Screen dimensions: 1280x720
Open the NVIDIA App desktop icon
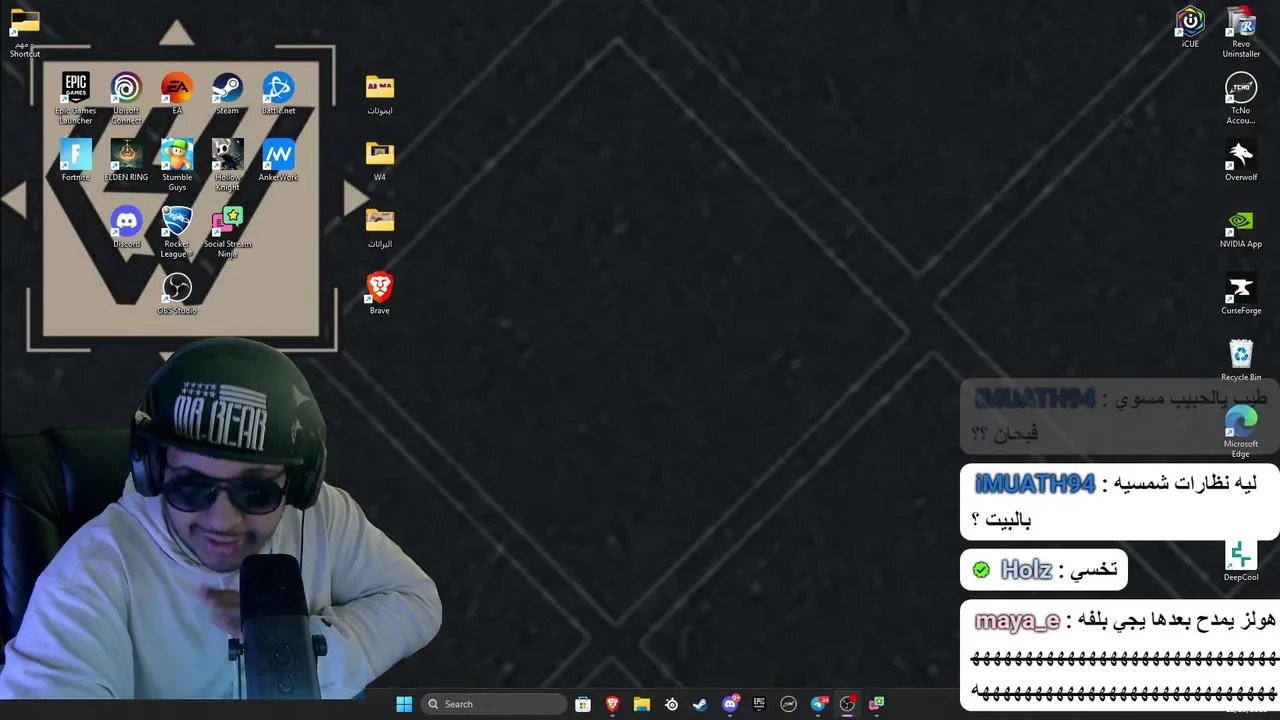(1241, 227)
